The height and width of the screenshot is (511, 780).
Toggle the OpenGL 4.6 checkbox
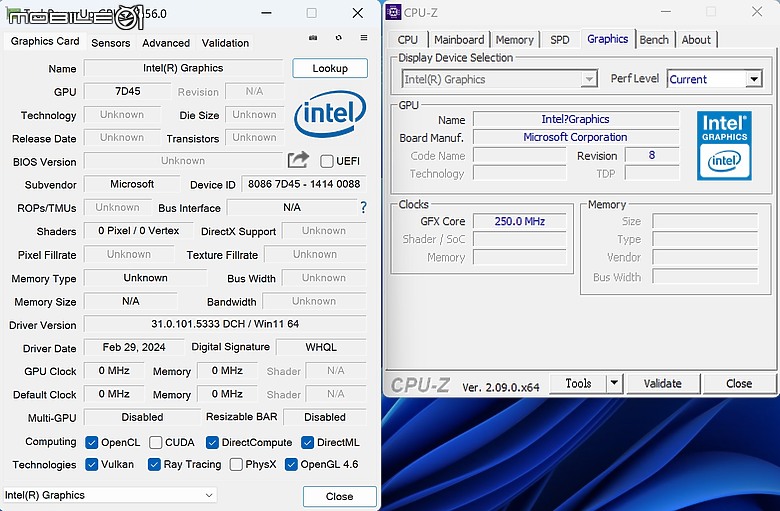click(x=291, y=464)
